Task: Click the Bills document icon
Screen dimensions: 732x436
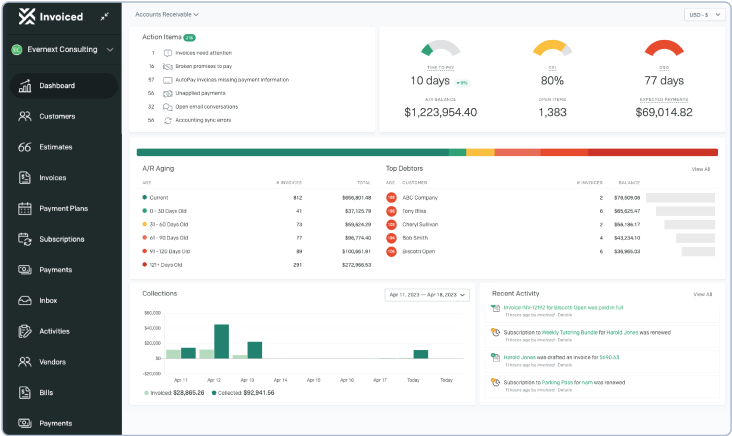Action: click(x=25, y=393)
